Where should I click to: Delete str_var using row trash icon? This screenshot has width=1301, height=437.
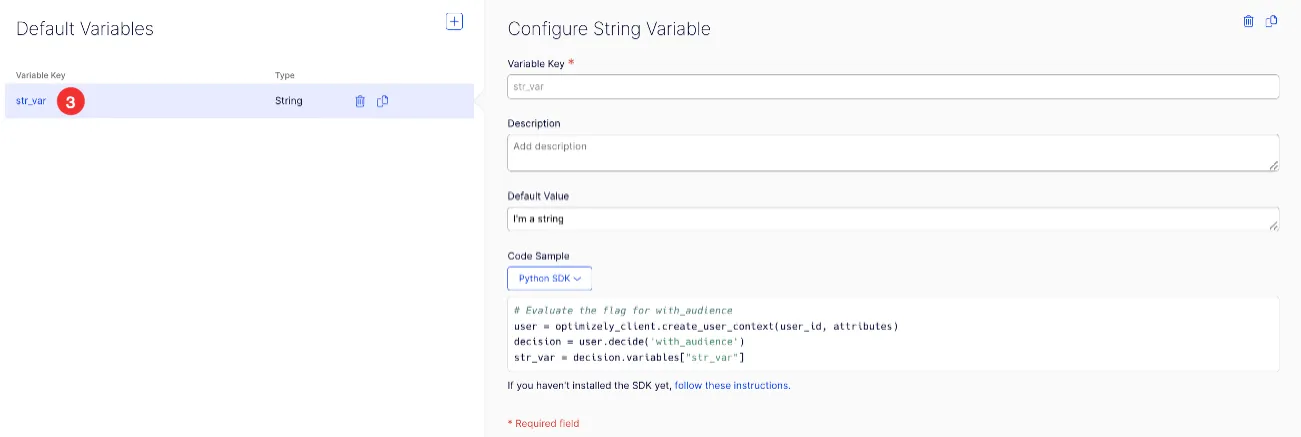(x=360, y=101)
